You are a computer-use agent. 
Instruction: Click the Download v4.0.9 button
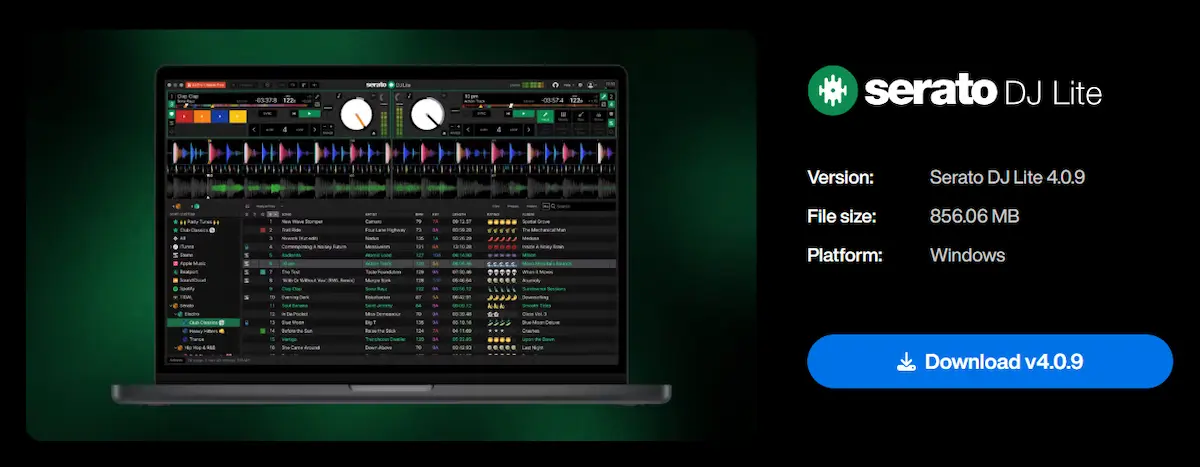(x=989, y=361)
